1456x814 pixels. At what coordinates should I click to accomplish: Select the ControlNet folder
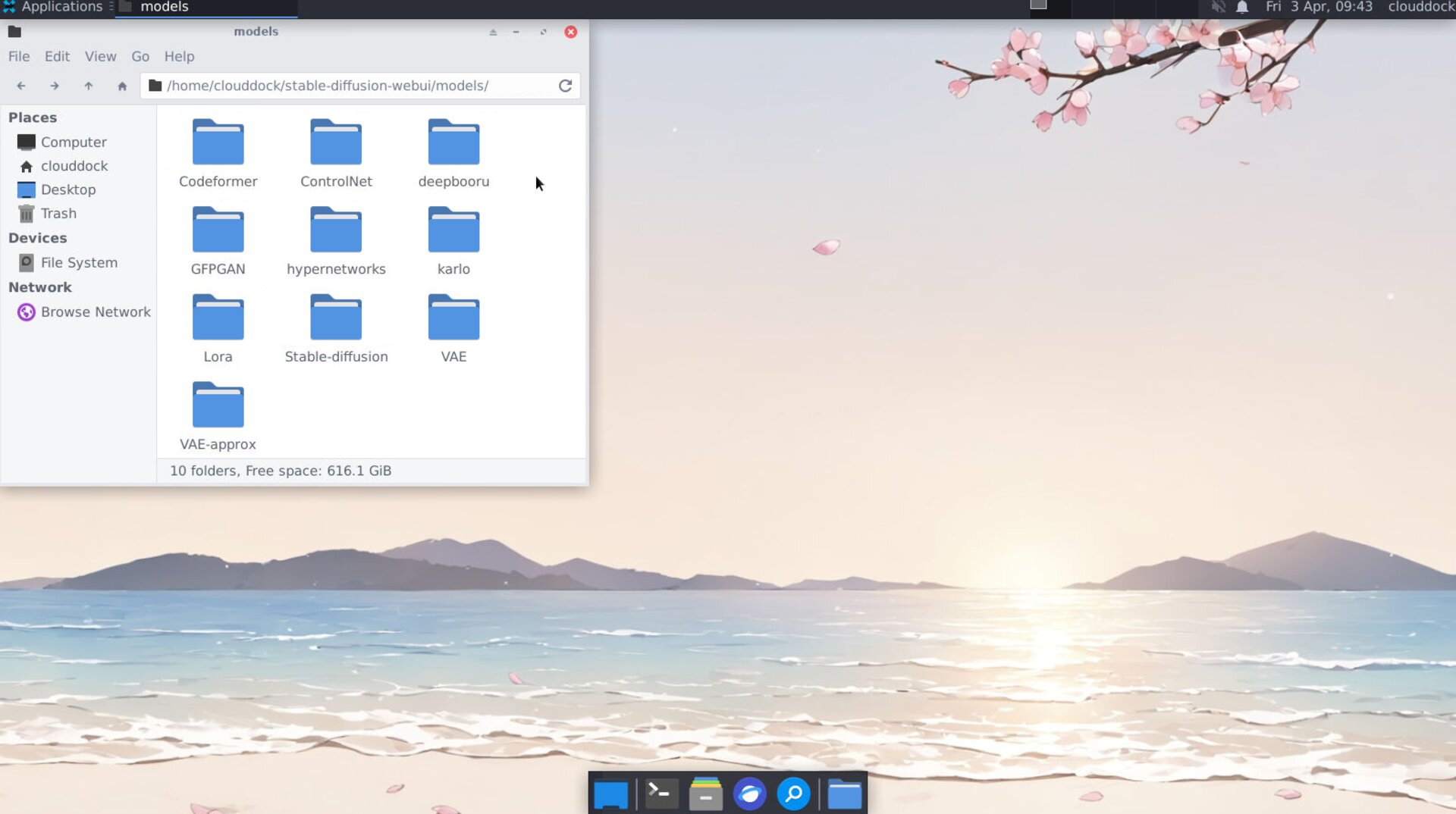[x=336, y=143]
